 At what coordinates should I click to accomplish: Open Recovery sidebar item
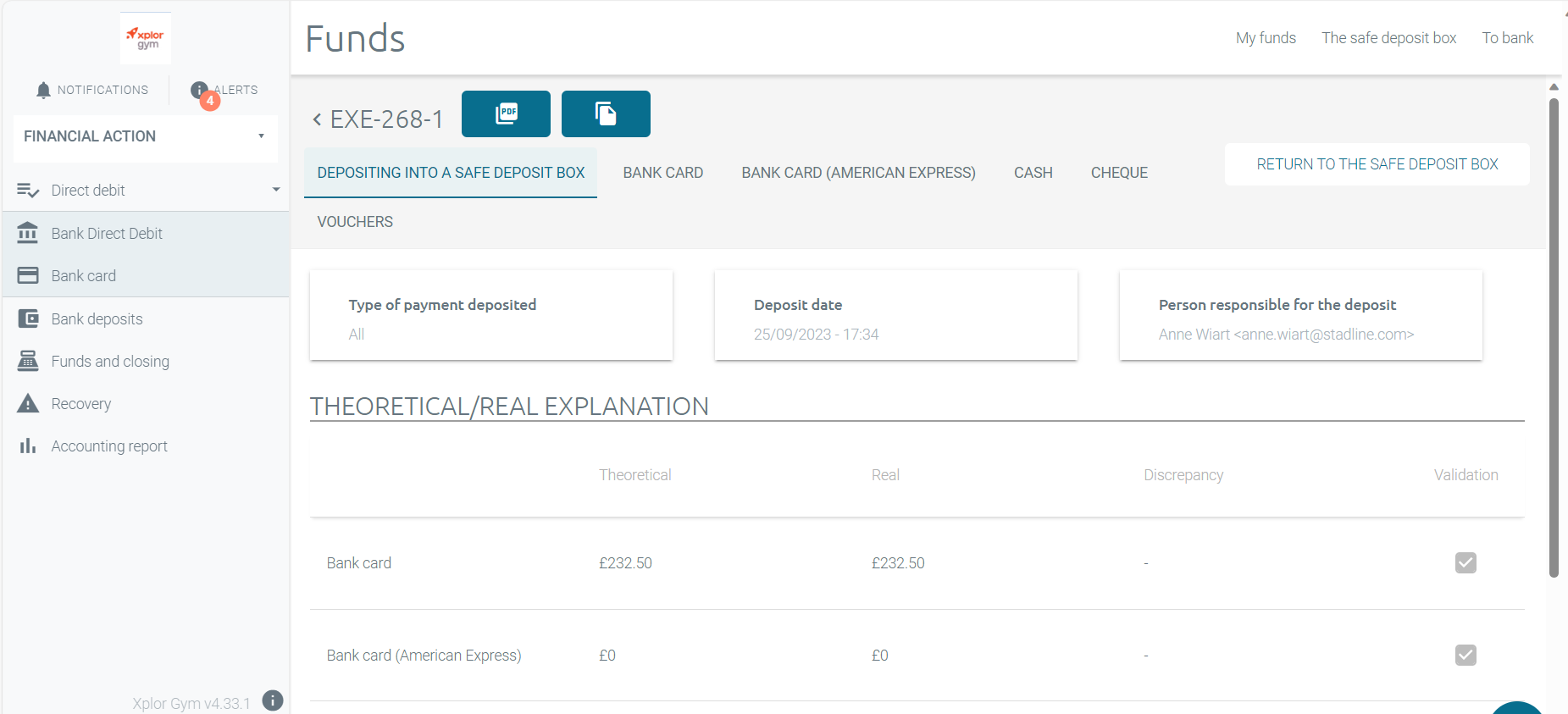(x=146, y=403)
